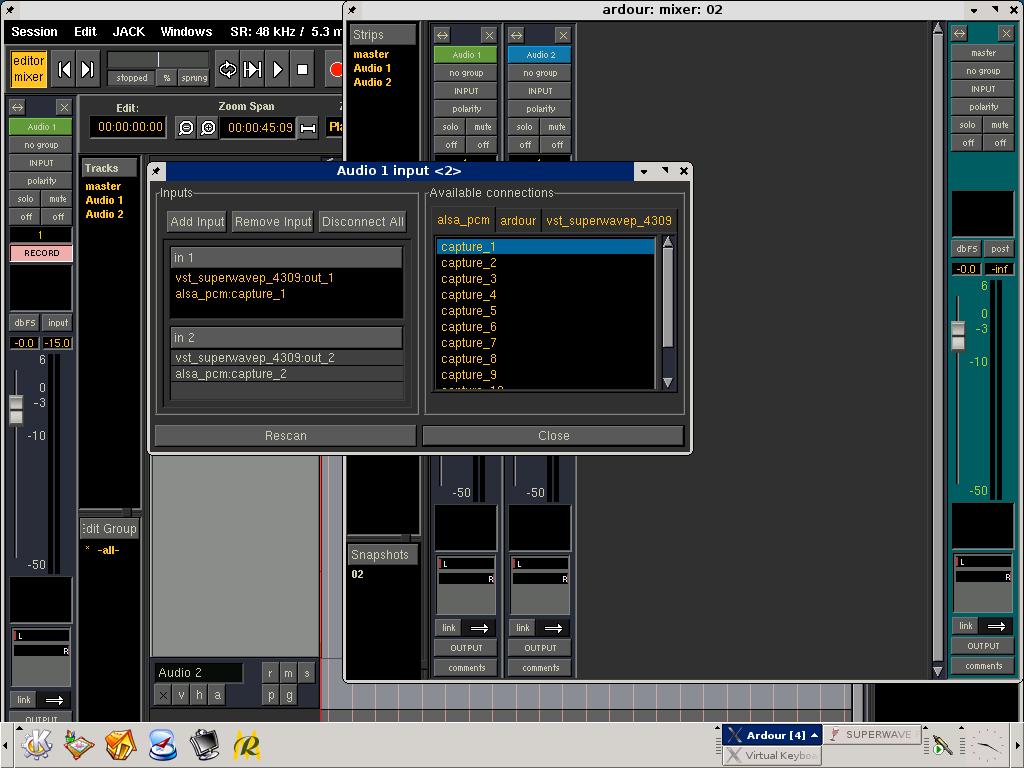This screenshot has width=1024, height=768.
Task: Open Rosegarden launcher icon in taskbar
Action: (248, 744)
